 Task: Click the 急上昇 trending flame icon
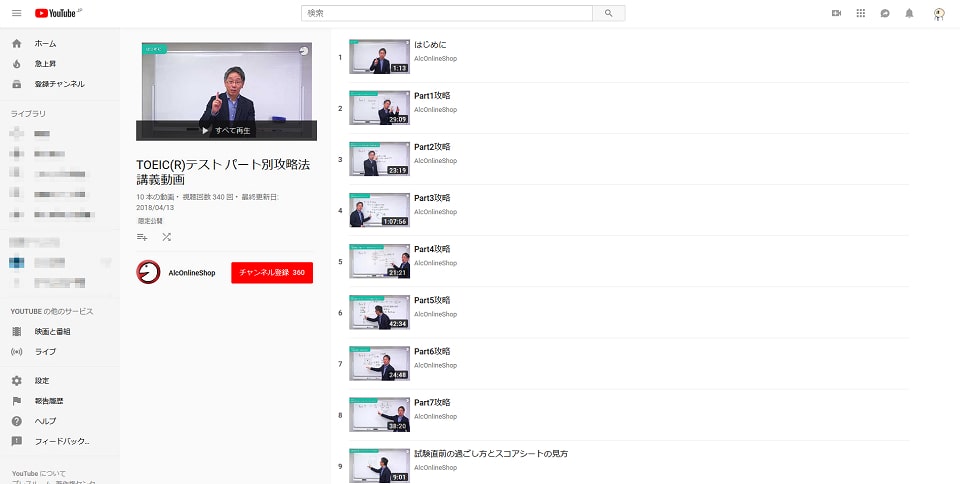pyautogui.click(x=17, y=64)
